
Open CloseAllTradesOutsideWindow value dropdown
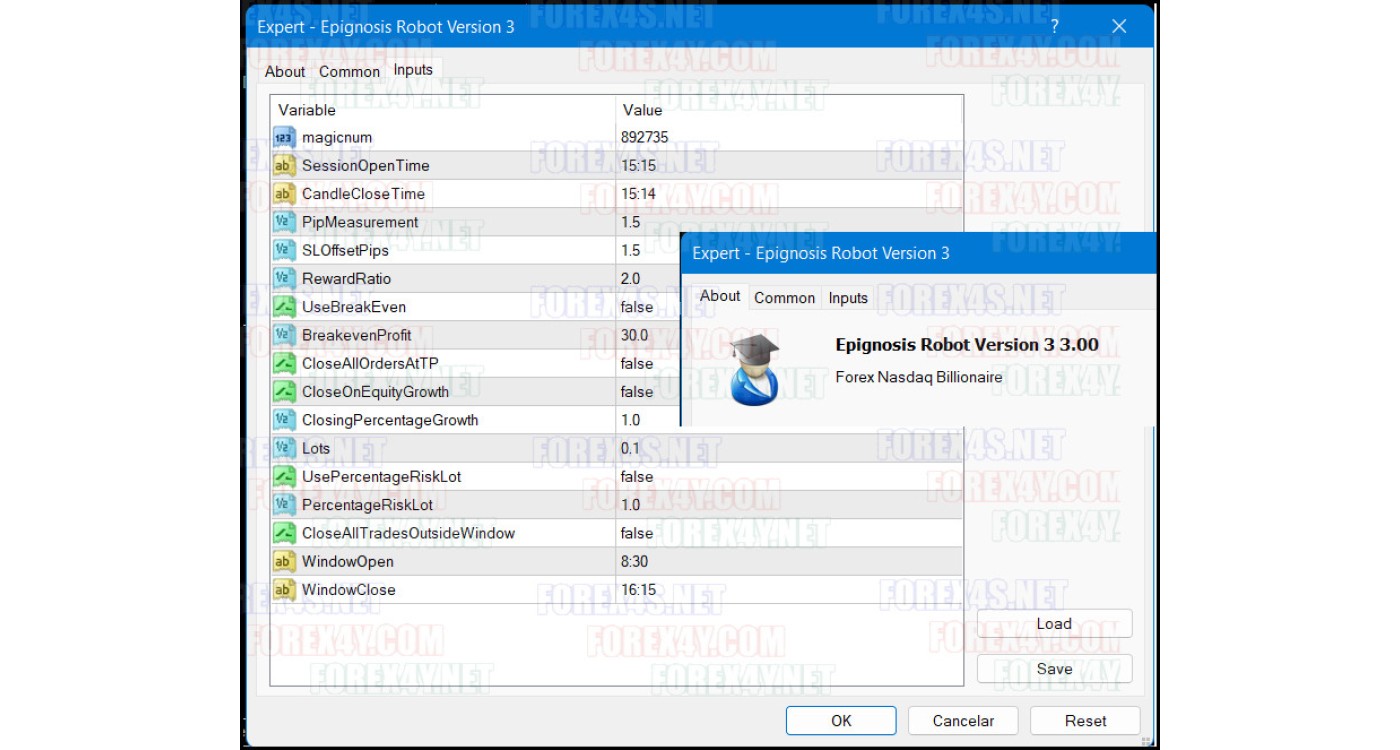pyautogui.click(x=637, y=533)
